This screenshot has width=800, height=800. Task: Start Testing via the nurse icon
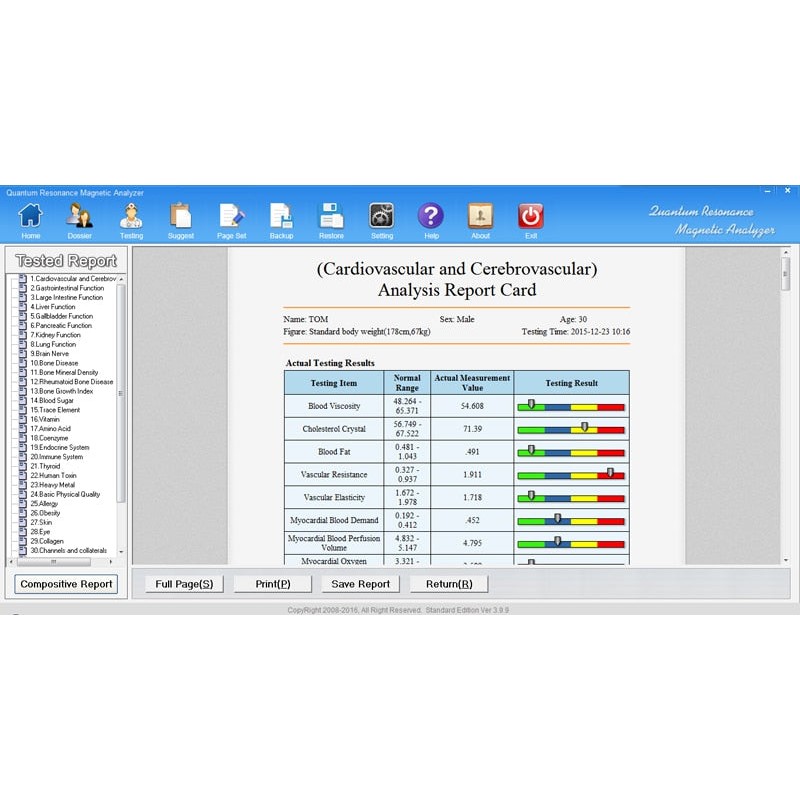pyautogui.click(x=131, y=216)
